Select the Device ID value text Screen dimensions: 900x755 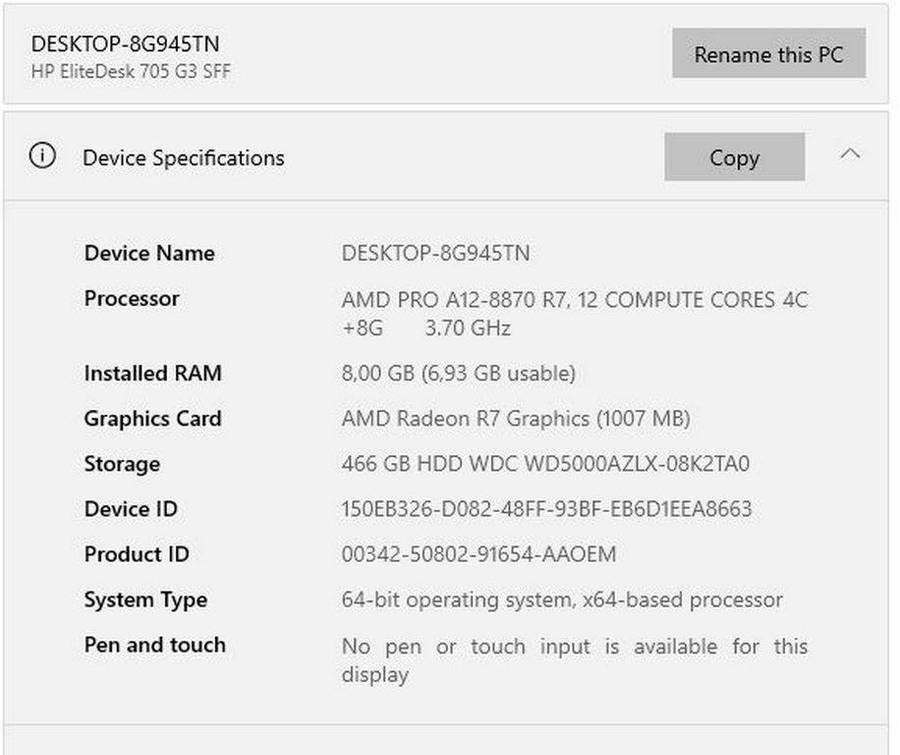(546, 509)
